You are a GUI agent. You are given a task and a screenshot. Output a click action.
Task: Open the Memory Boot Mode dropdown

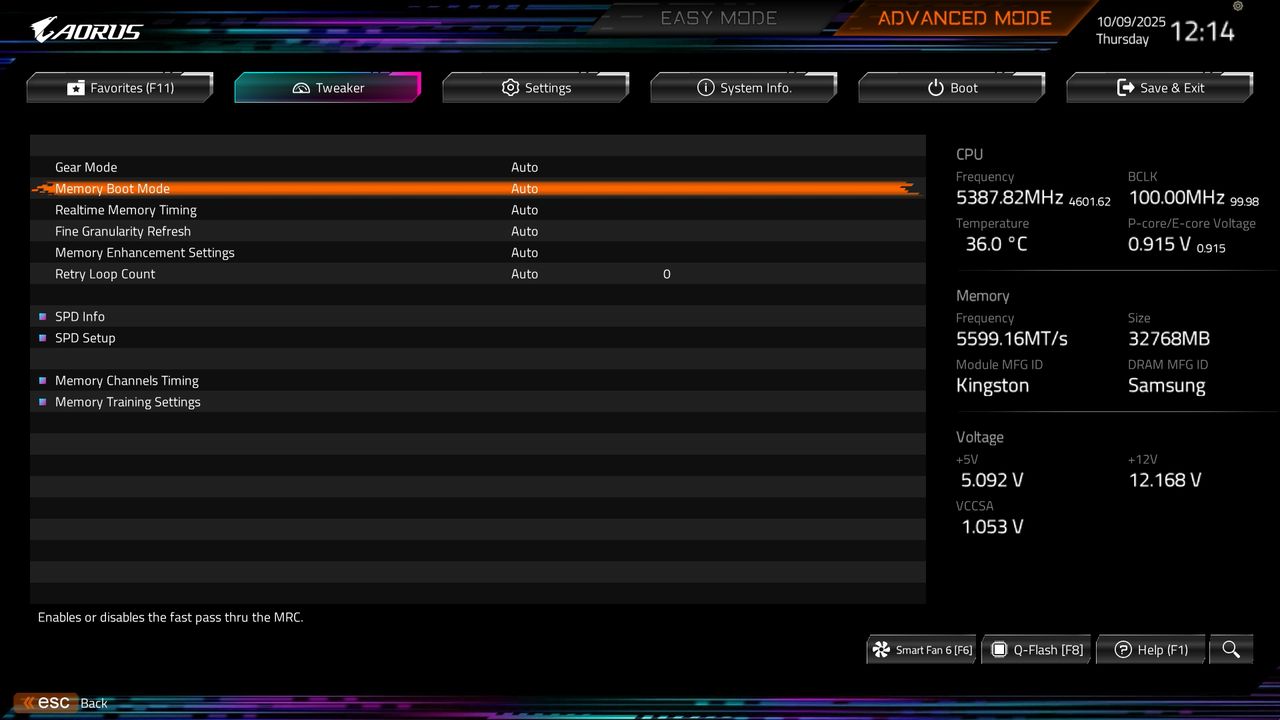[525, 188]
